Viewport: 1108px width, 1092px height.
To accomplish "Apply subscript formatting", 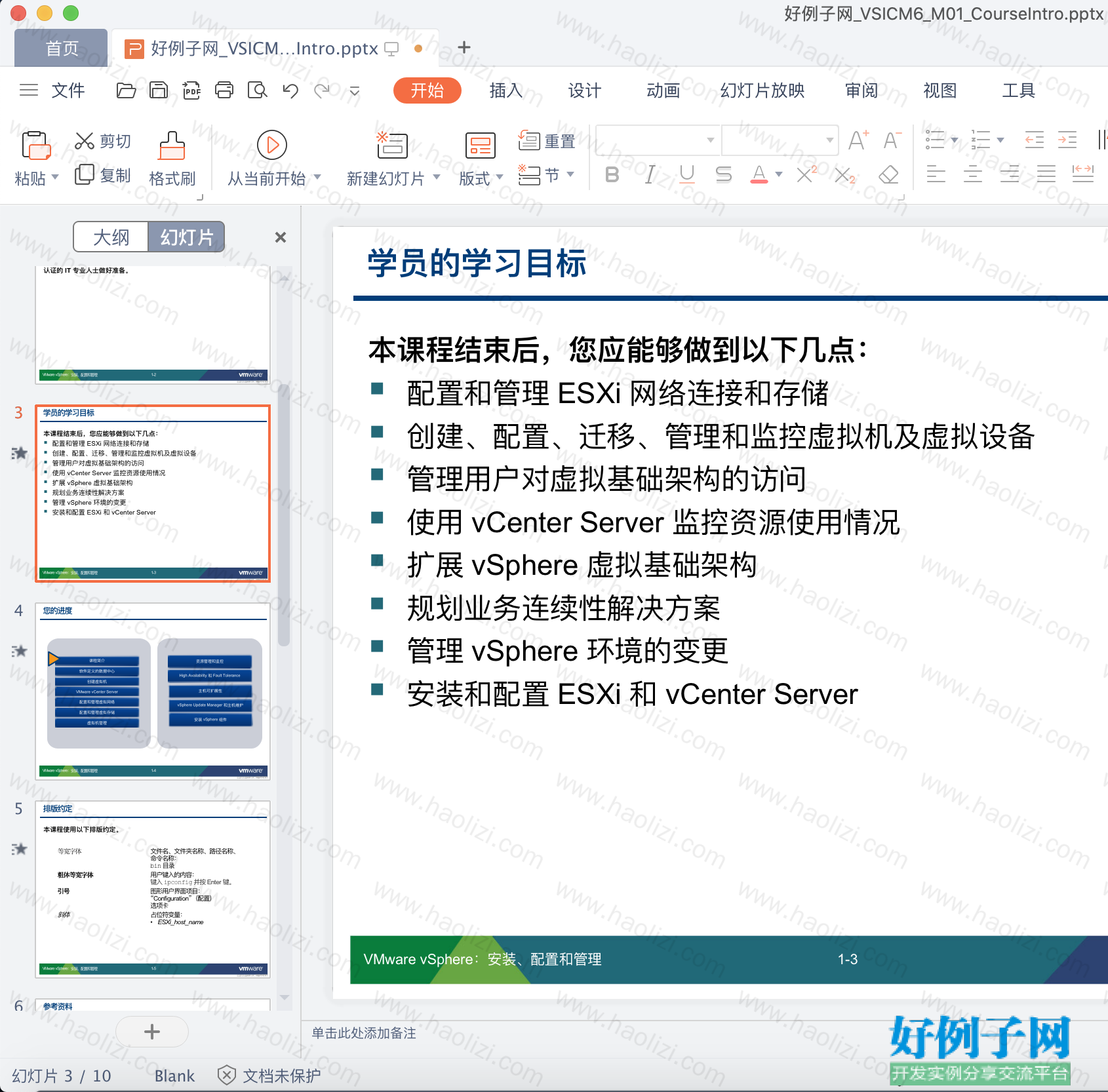I will [x=845, y=175].
